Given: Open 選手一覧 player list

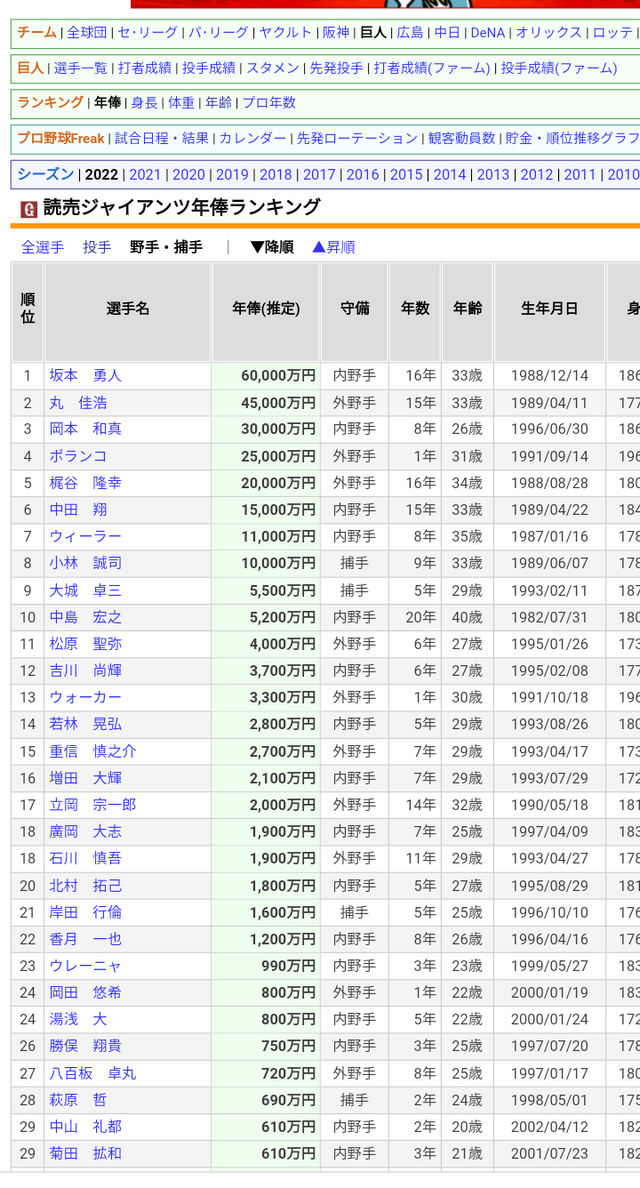Looking at the screenshot, I should (81, 68).
